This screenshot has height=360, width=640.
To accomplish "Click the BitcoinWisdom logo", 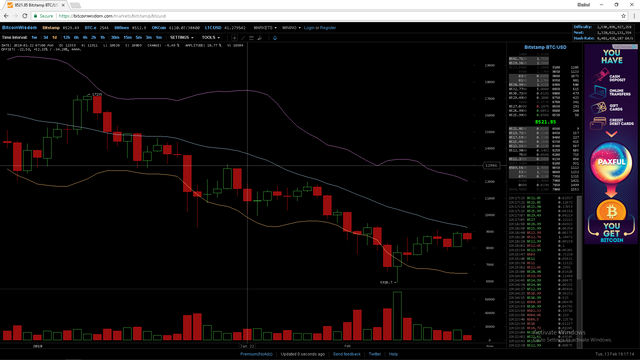I will tap(19, 28).
